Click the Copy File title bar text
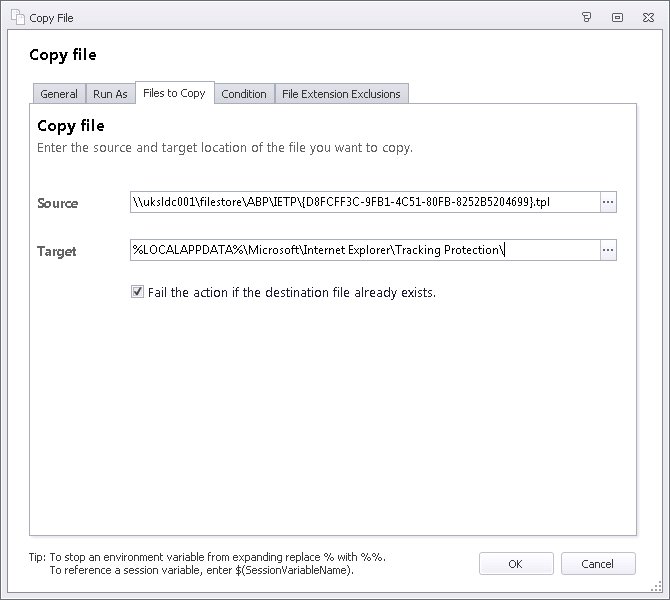 point(51,18)
